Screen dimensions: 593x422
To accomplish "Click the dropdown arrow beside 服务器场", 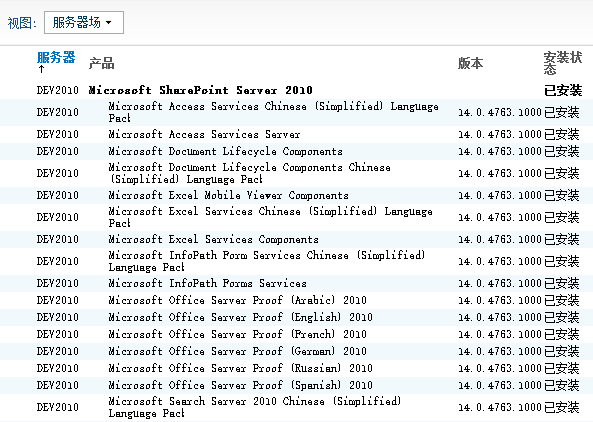I will tap(109, 23).
